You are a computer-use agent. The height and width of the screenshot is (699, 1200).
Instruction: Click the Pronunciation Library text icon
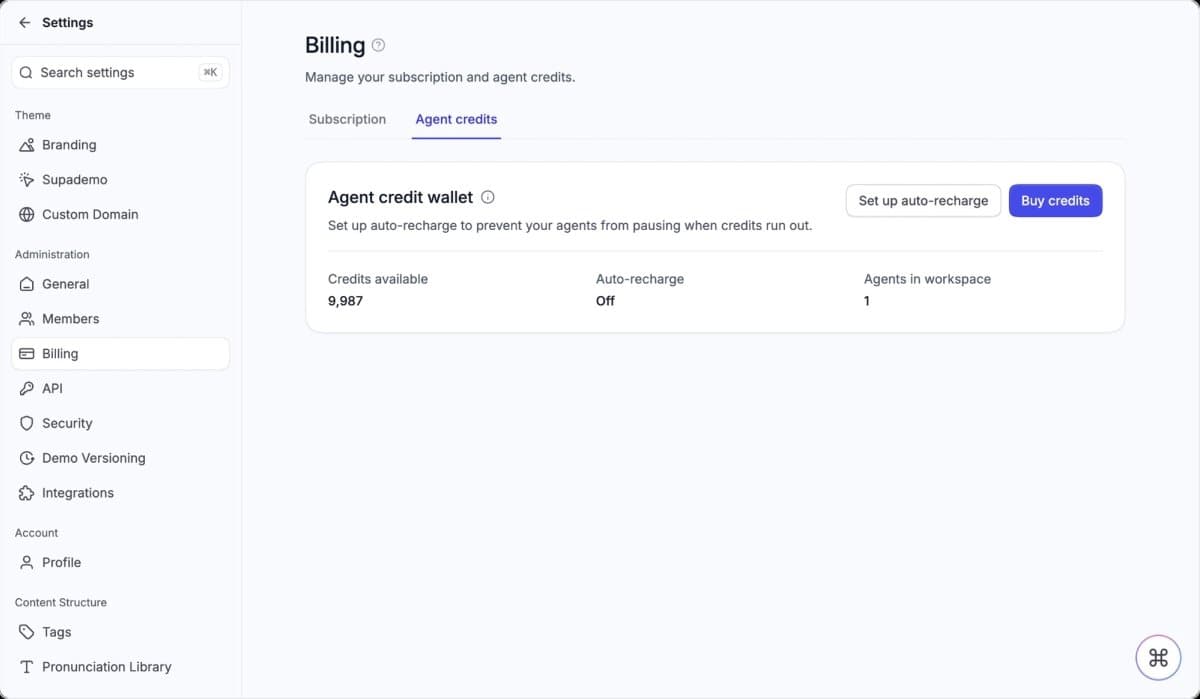[x=27, y=667]
